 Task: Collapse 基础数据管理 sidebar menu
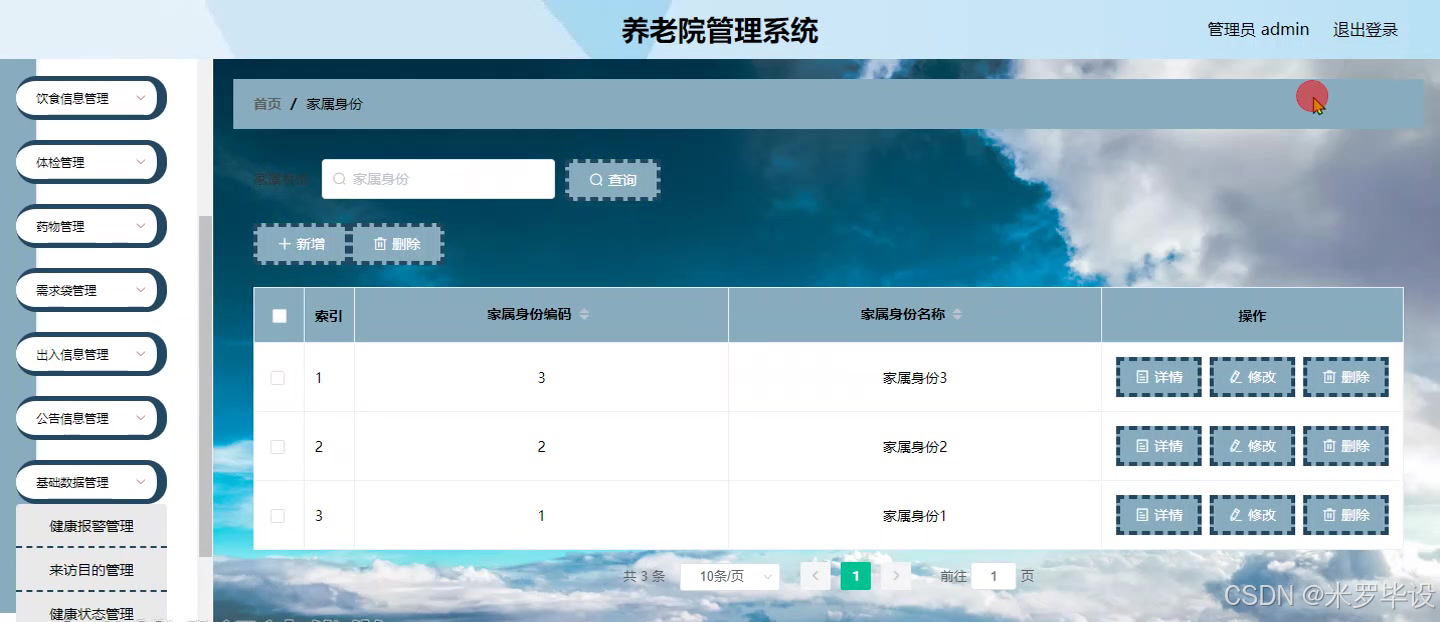90,482
